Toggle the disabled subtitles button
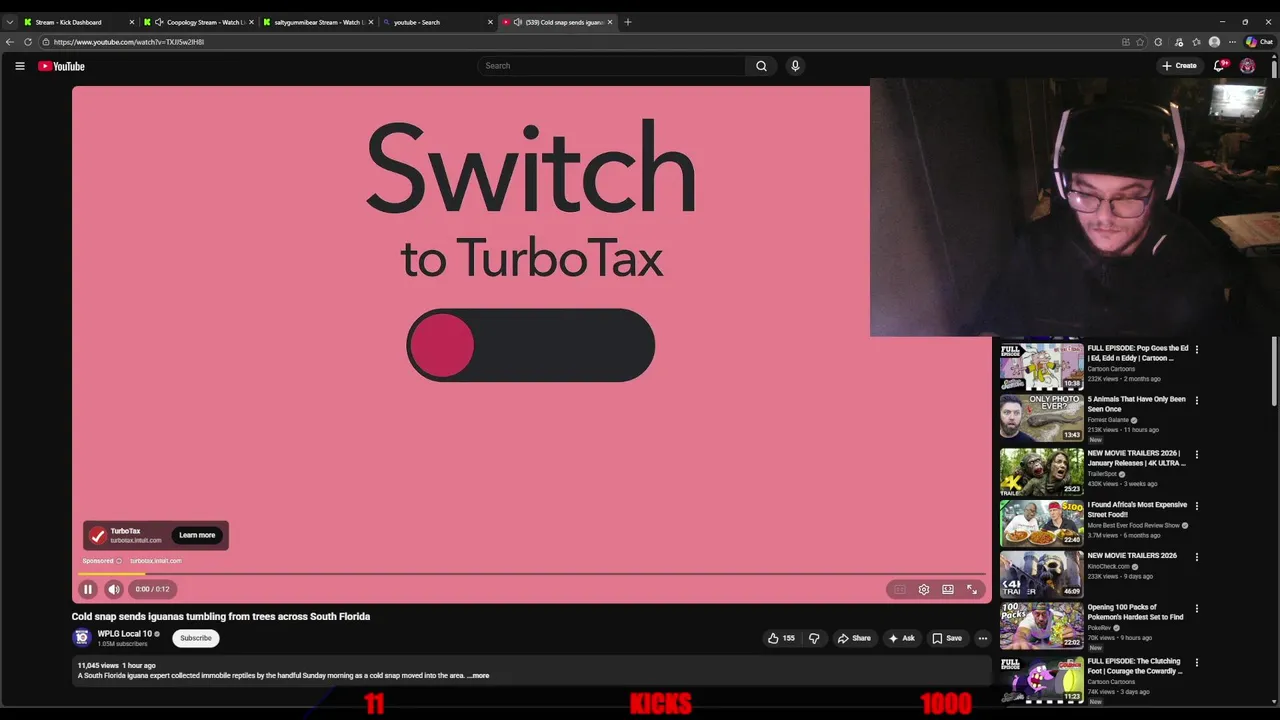Viewport: 1280px width, 720px height. 900,589
